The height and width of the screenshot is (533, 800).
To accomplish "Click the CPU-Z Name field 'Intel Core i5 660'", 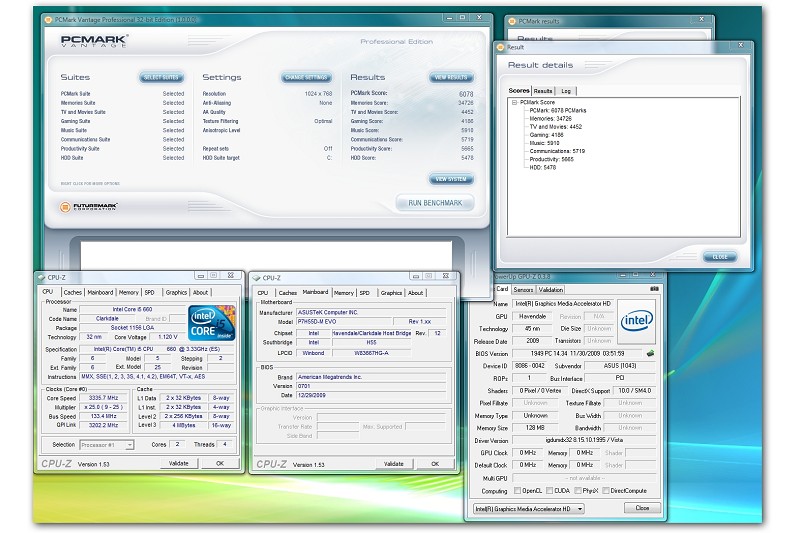I will [132, 309].
